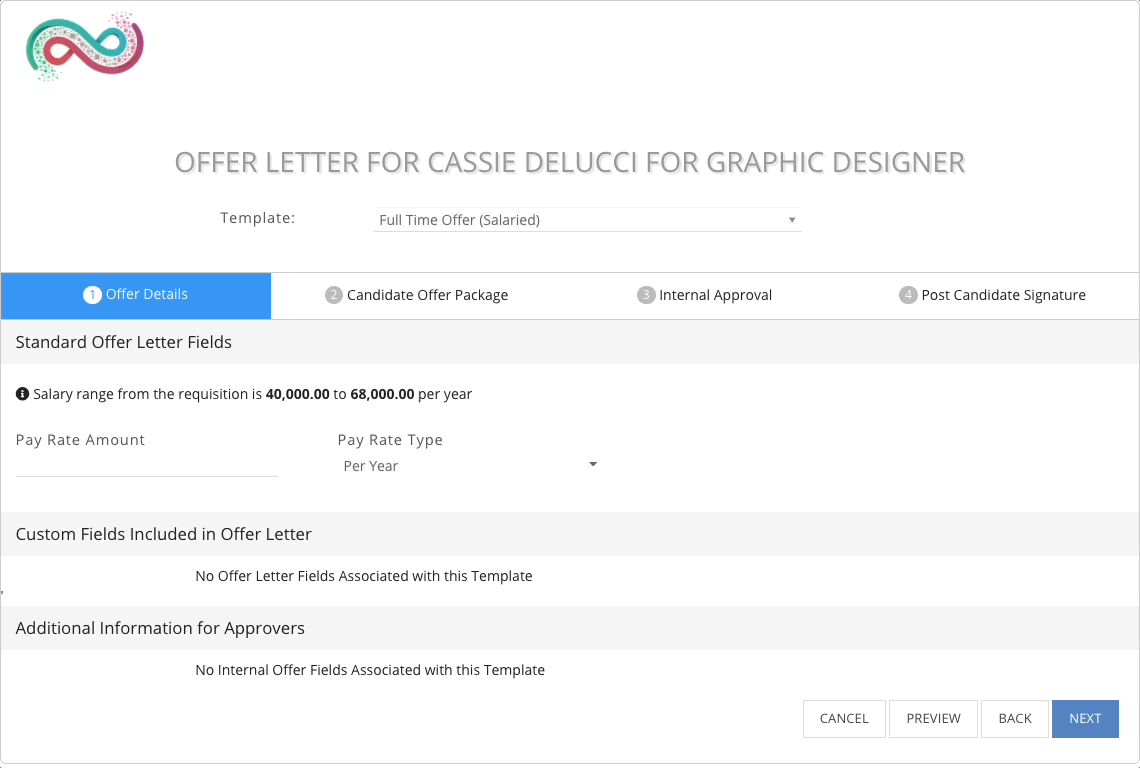Click the step 2 number icon
The width and height of the screenshot is (1140, 768).
click(x=334, y=295)
